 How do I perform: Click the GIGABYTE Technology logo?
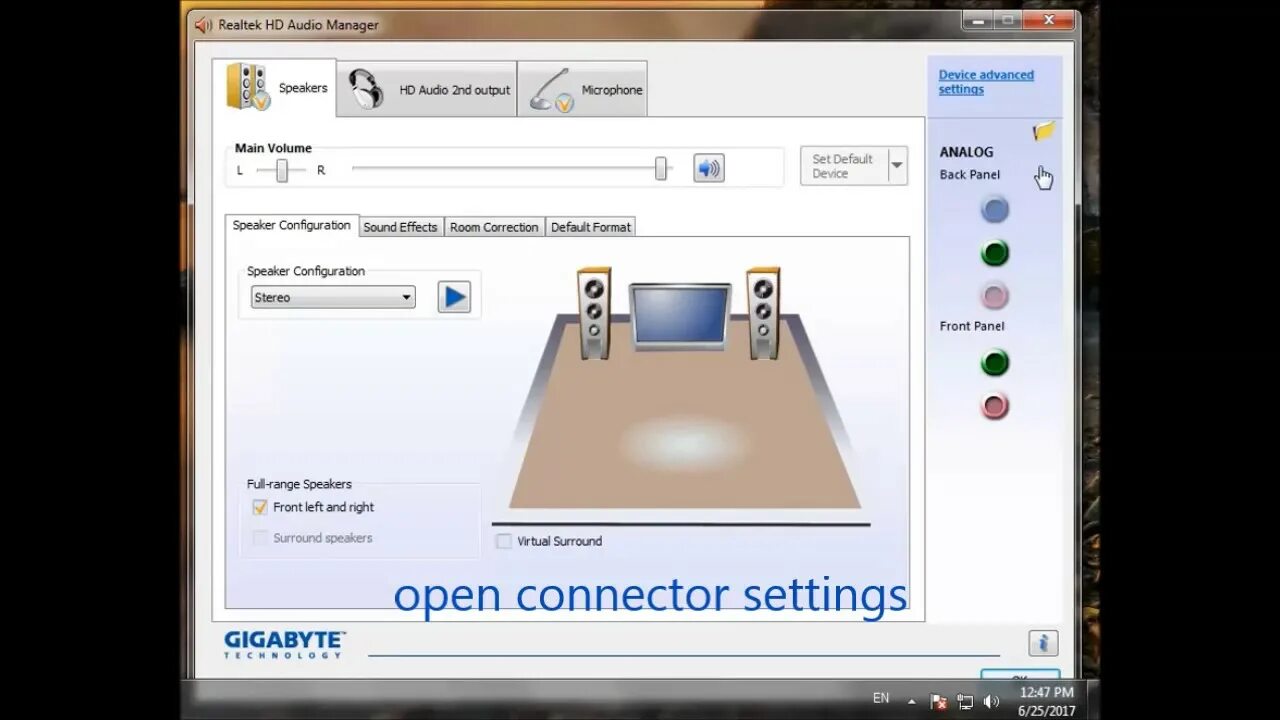[284, 644]
